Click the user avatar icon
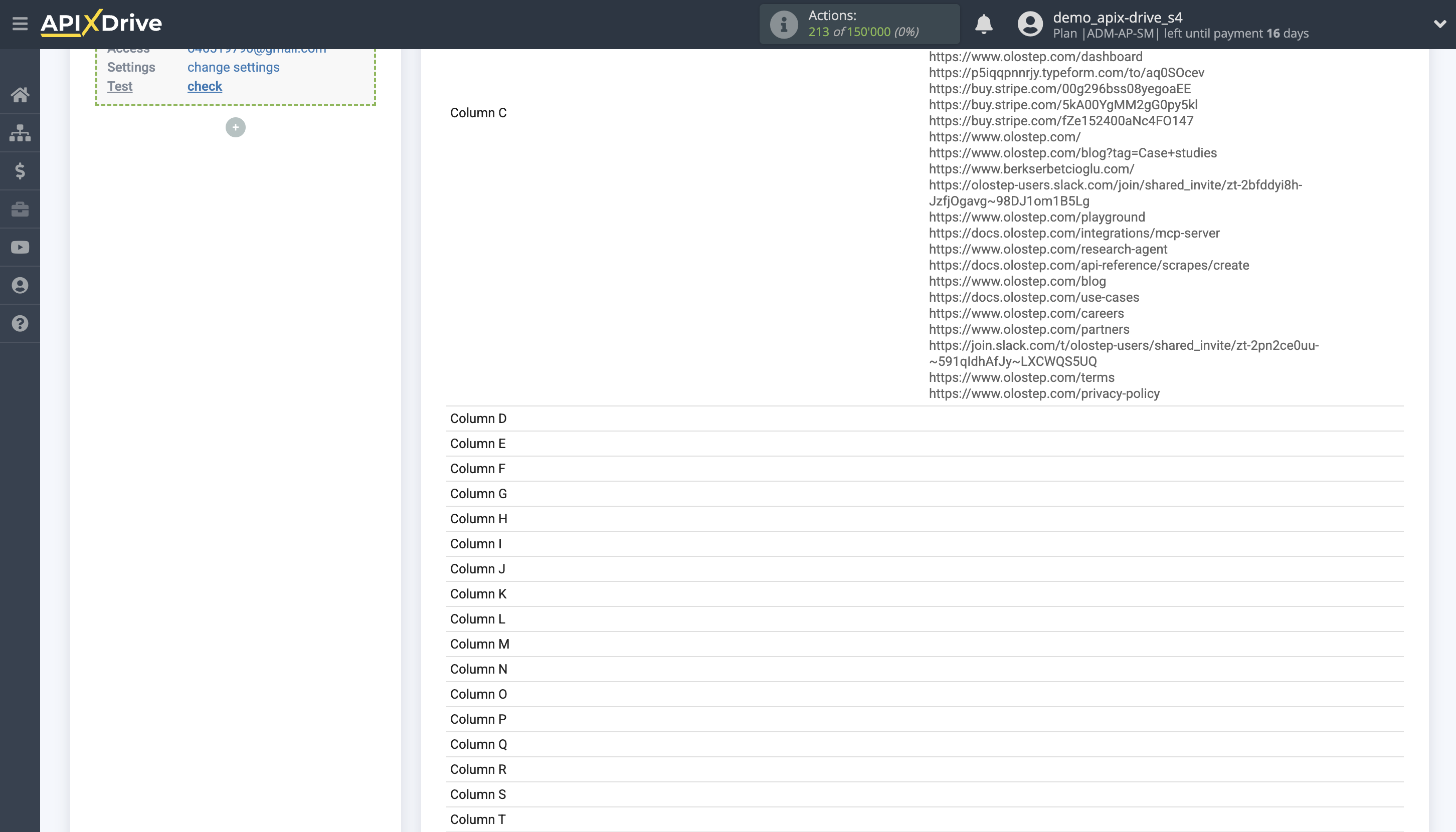 point(1029,24)
